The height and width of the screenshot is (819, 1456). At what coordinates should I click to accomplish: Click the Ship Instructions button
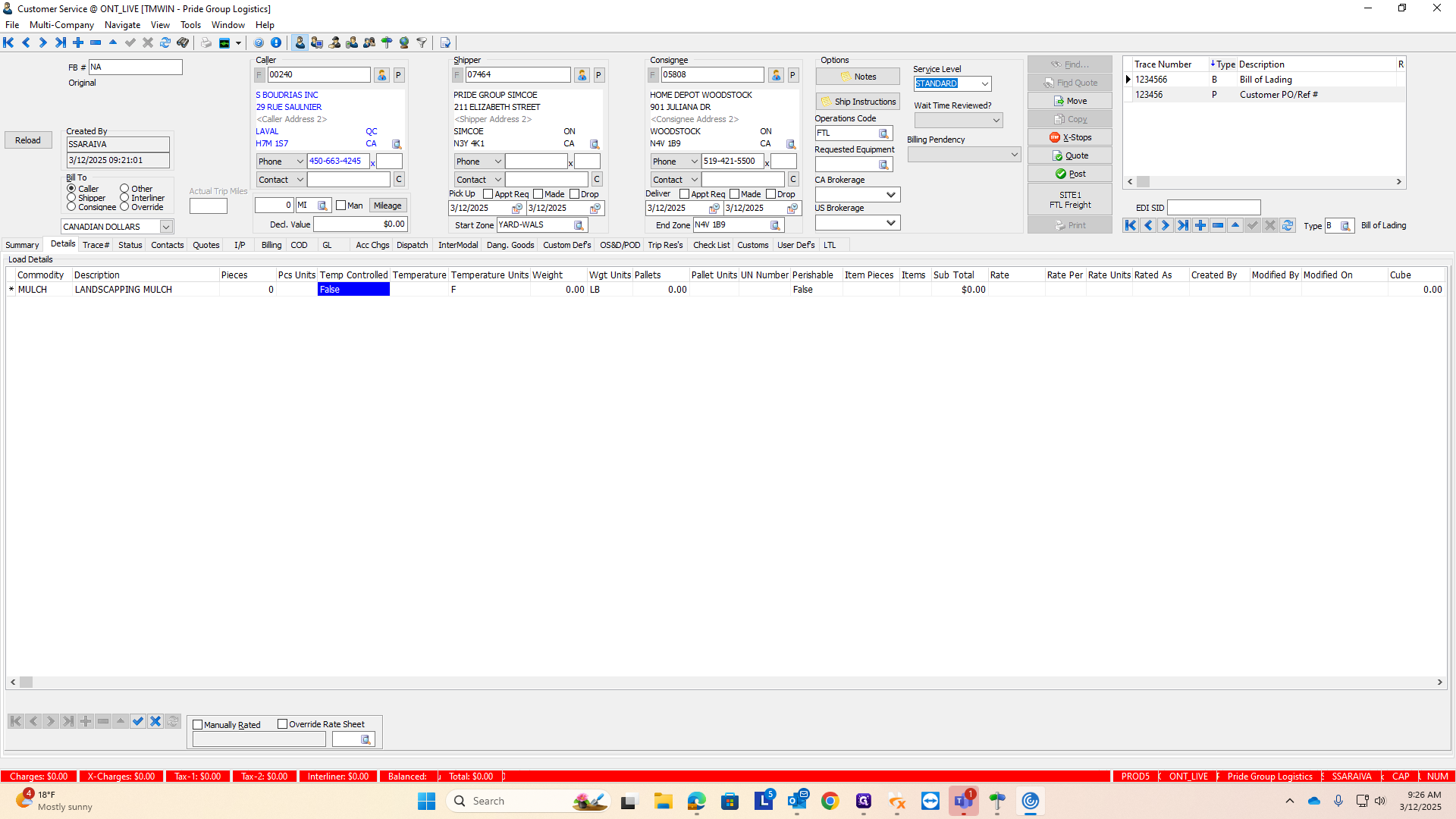click(x=858, y=102)
